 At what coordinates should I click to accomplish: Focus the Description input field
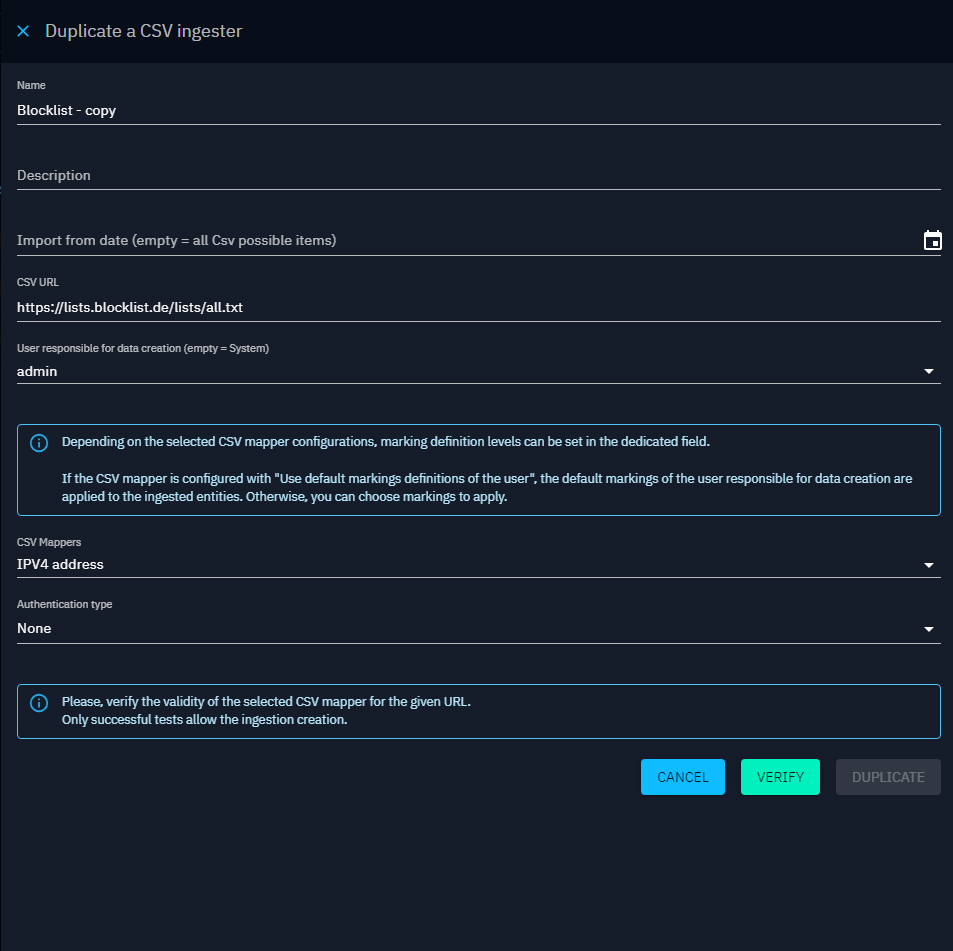(478, 175)
